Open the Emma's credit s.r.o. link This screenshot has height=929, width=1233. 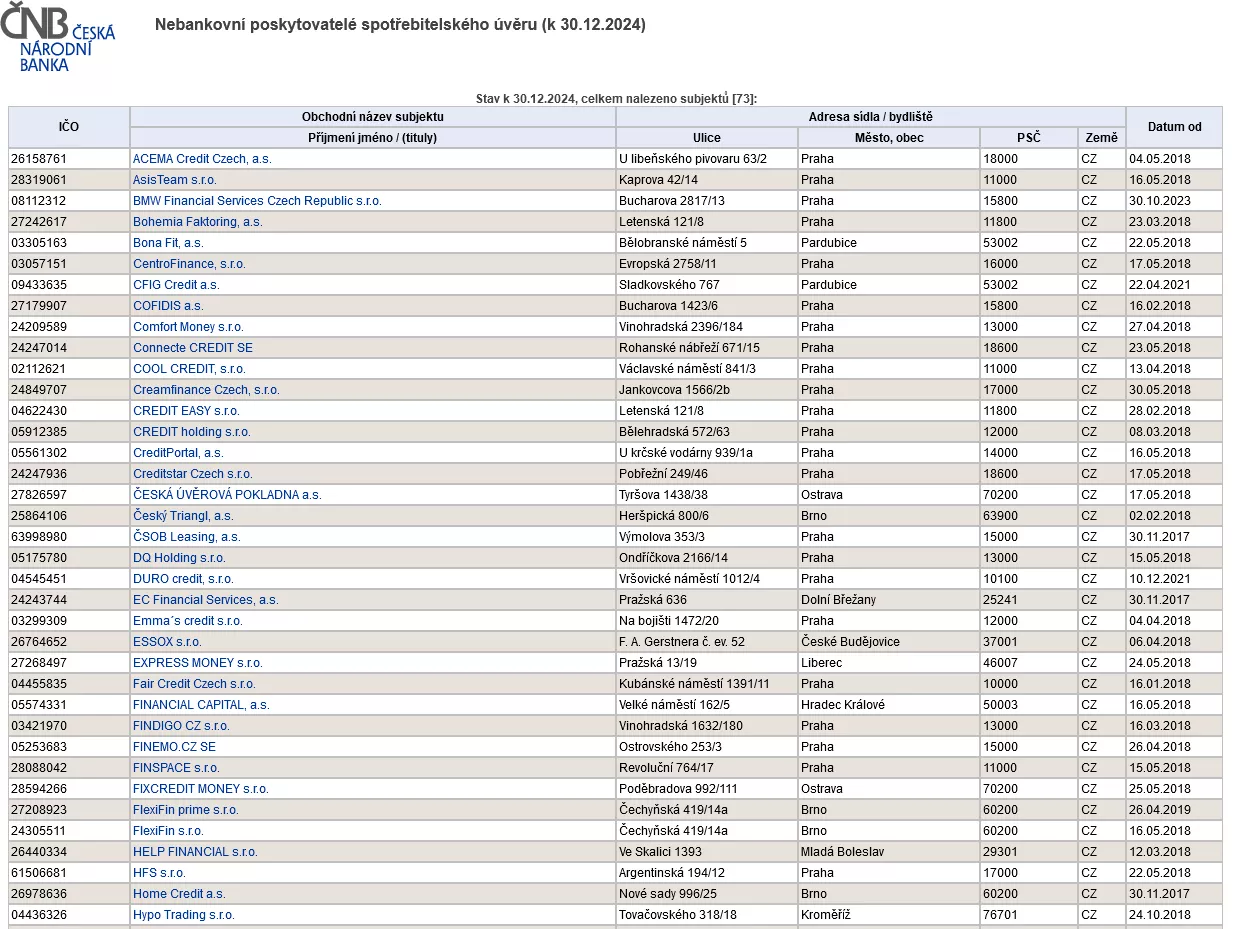(188, 621)
